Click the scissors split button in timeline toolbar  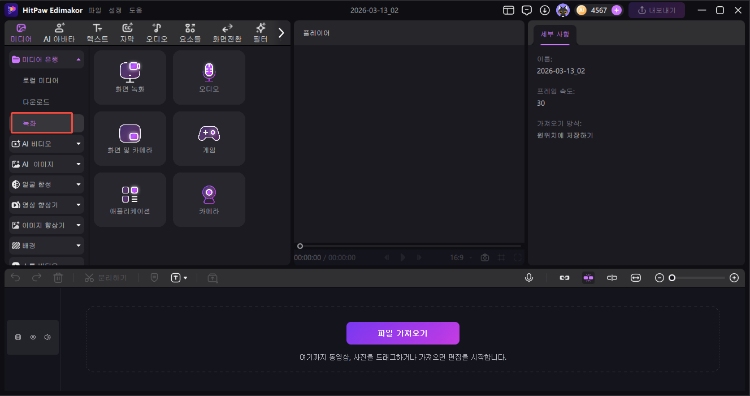pos(105,278)
